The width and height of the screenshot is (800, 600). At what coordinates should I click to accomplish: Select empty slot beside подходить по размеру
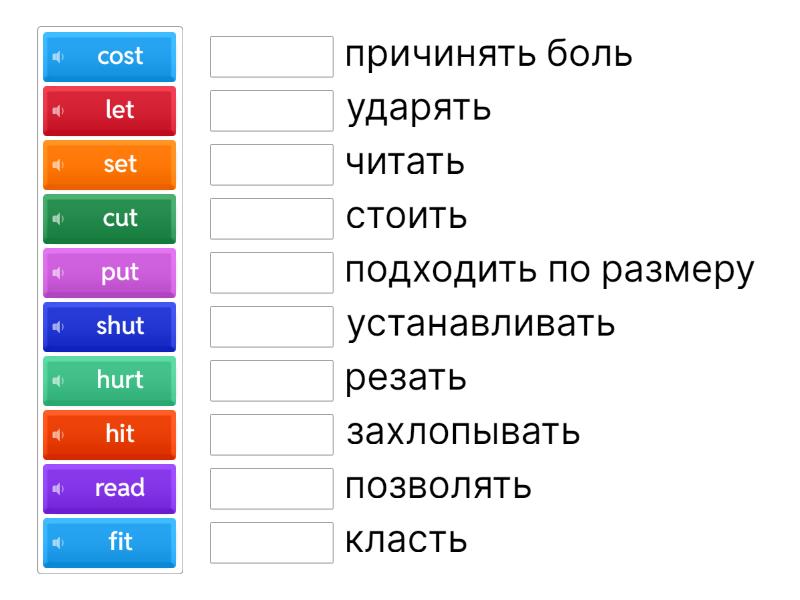pos(272,273)
